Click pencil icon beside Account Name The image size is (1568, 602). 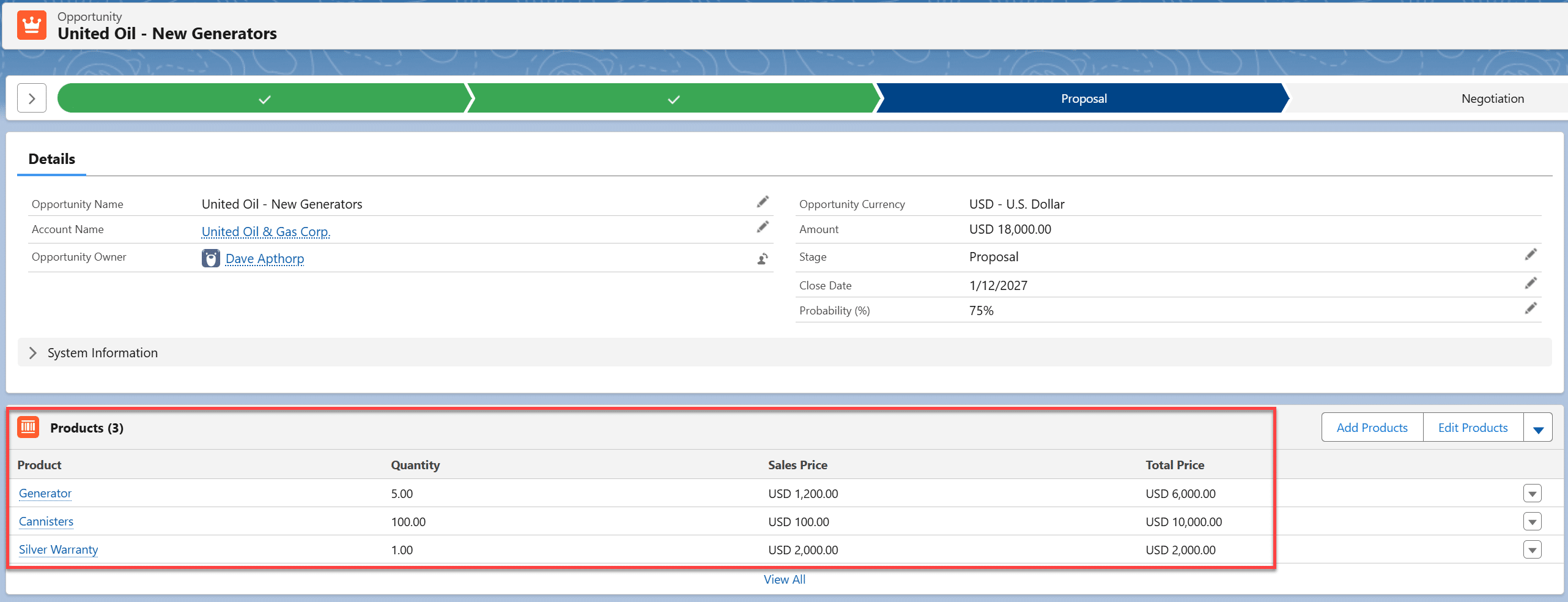tap(762, 227)
